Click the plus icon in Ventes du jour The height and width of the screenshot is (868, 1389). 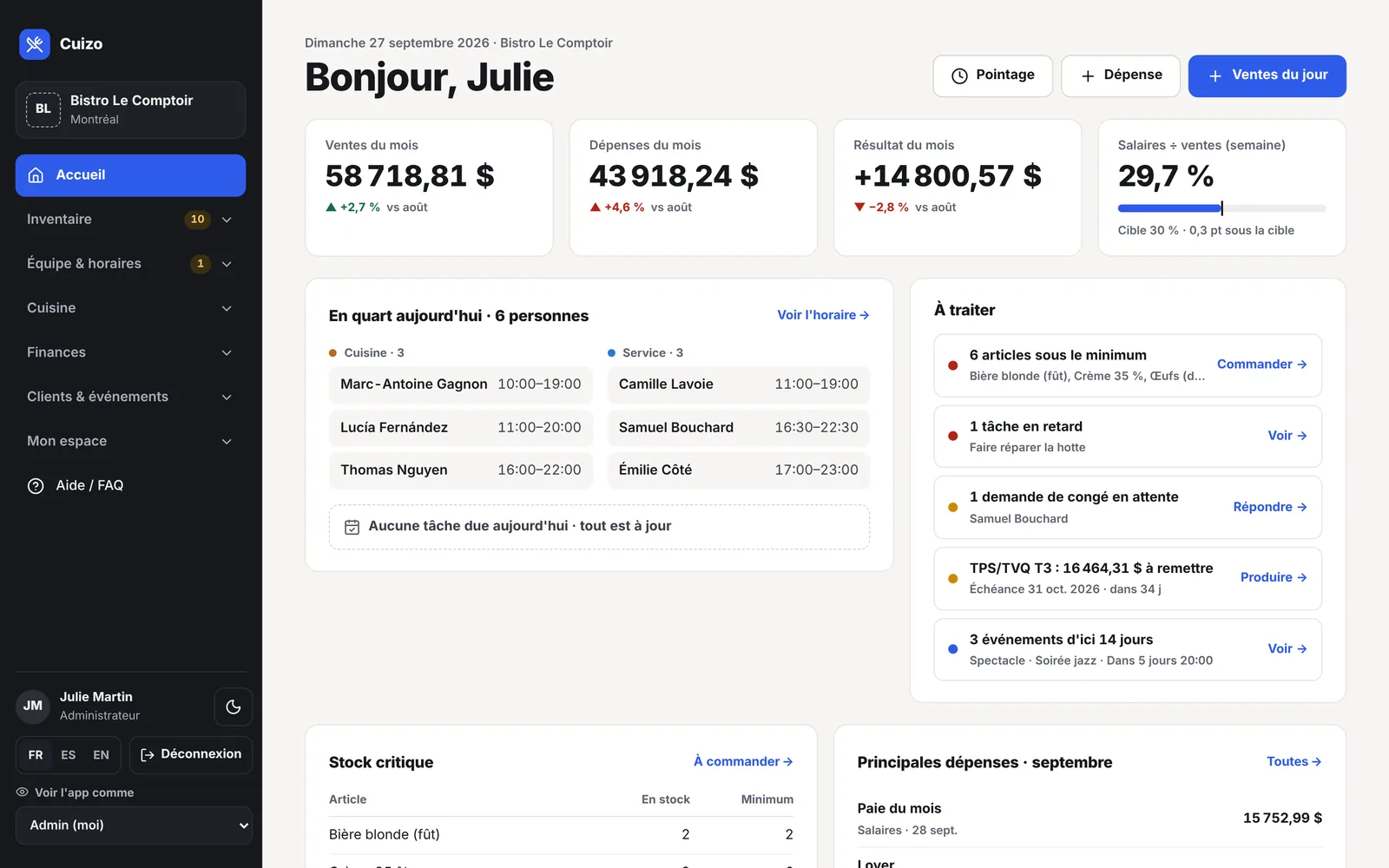[x=1215, y=76]
